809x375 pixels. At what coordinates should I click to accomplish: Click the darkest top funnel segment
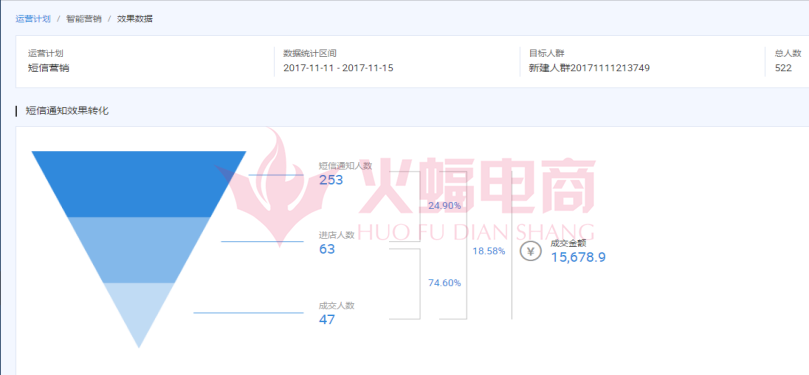pos(139,184)
